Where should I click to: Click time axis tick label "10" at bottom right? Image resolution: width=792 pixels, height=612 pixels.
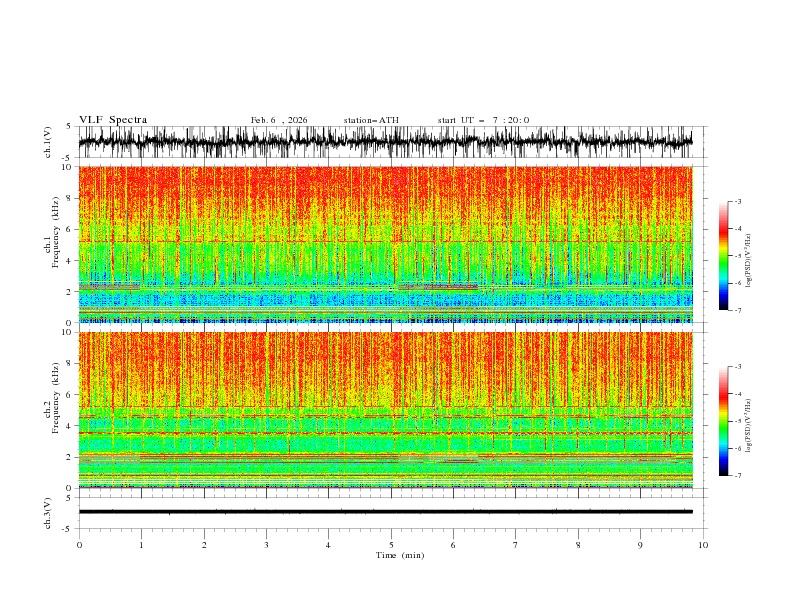(x=703, y=545)
